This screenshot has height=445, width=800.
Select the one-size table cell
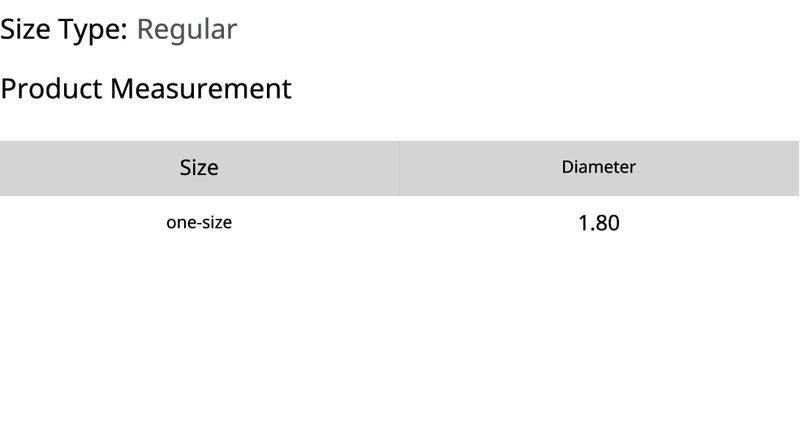(x=199, y=223)
